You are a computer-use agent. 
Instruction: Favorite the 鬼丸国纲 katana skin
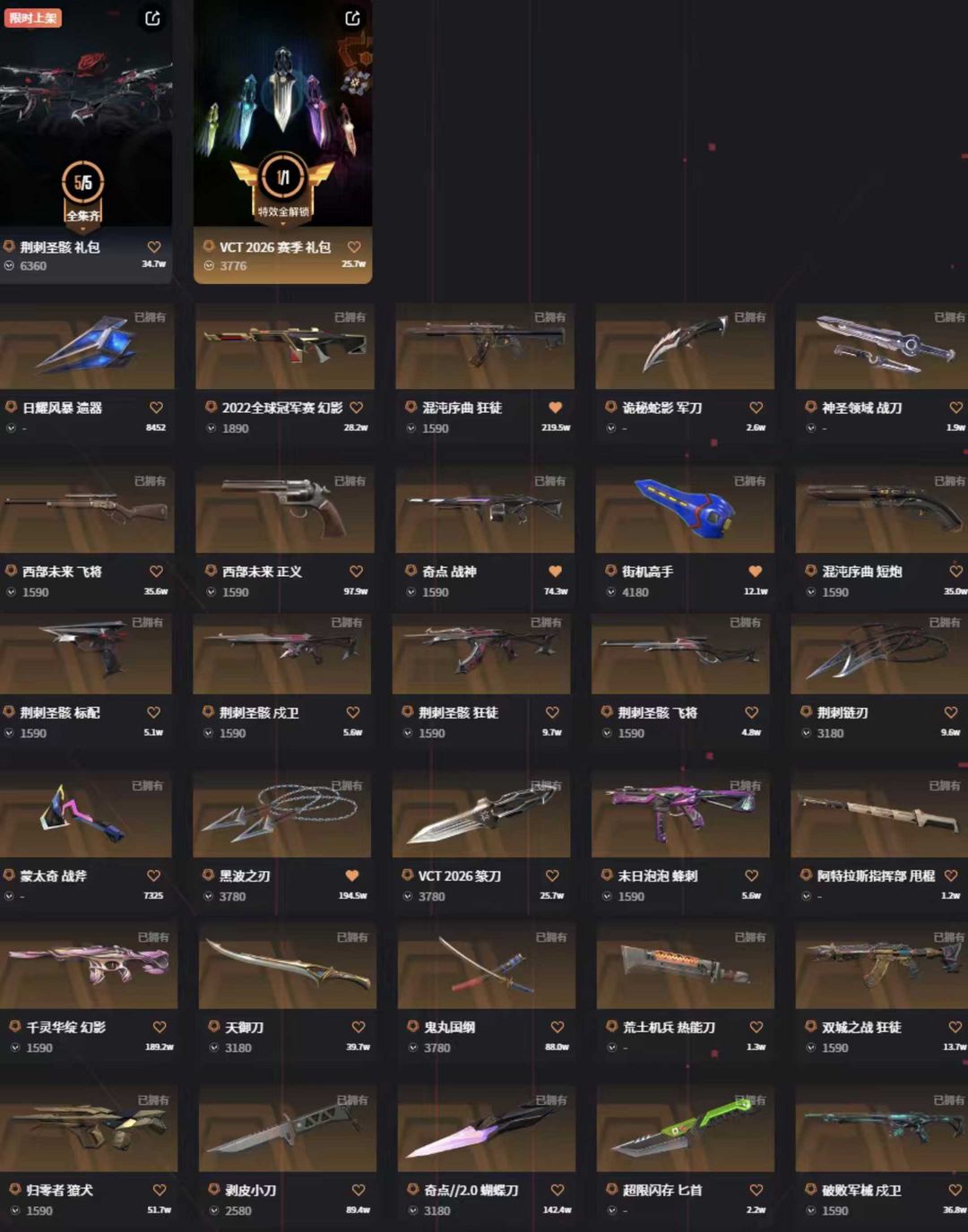click(557, 1027)
